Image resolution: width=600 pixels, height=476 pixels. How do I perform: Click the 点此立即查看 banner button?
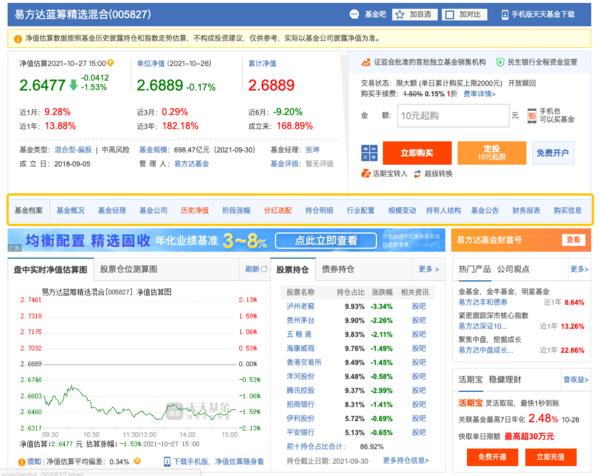(x=326, y=240)
